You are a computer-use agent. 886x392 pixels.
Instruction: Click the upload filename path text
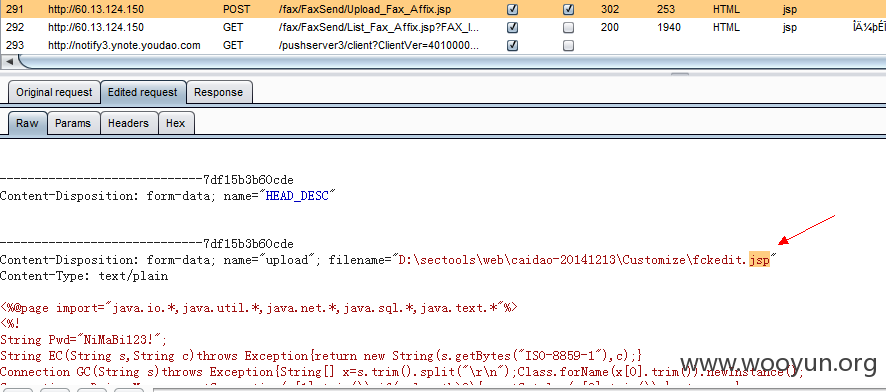[x=584, y=260]
